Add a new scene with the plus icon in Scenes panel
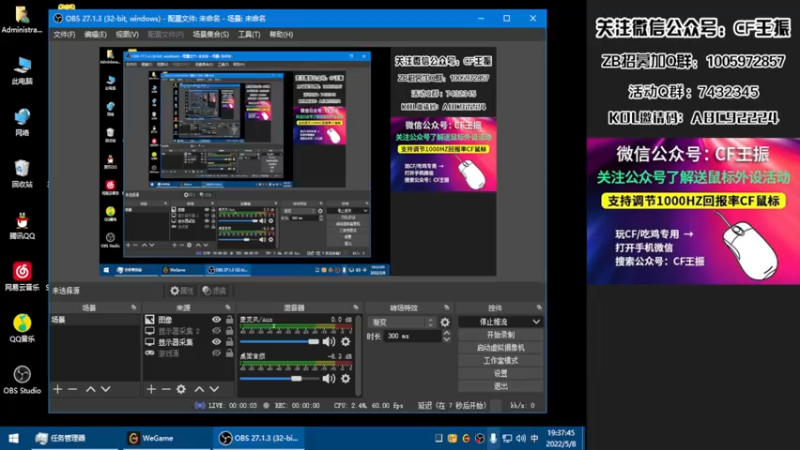The height and width of the screenshot is (450, 800). [x=58, y=389]
